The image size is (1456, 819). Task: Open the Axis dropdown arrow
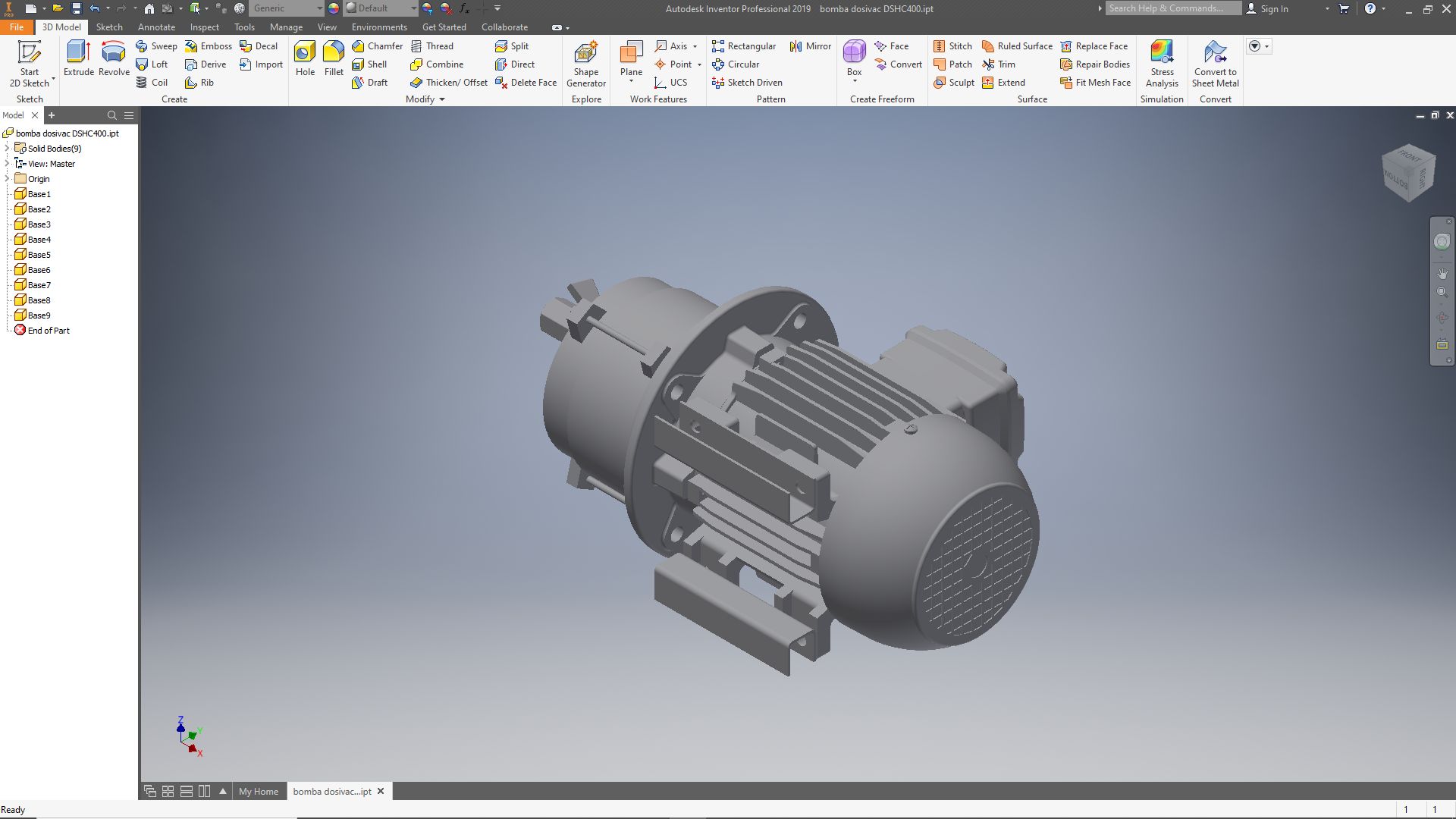[695, 46]
